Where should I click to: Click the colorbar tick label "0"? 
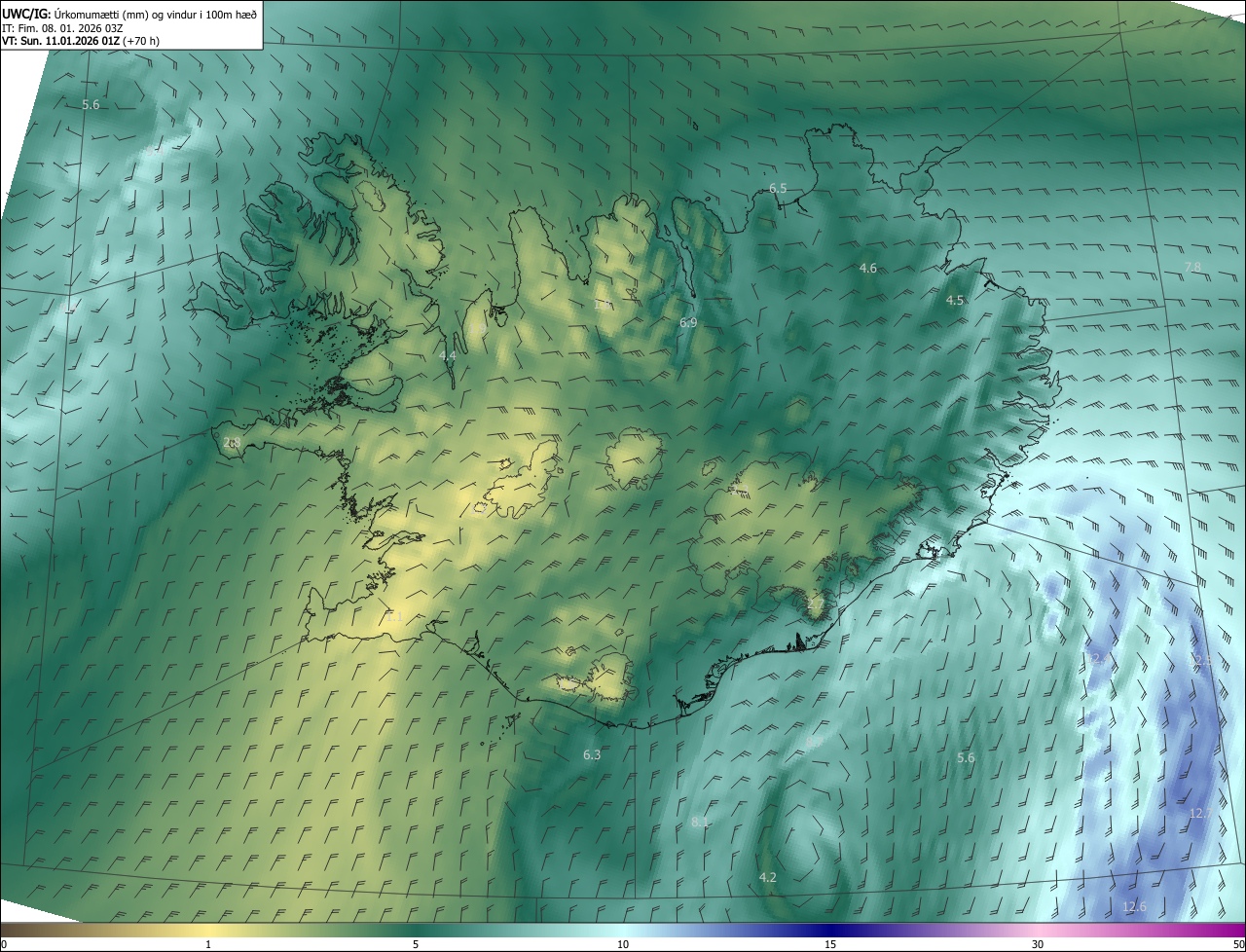4,944
